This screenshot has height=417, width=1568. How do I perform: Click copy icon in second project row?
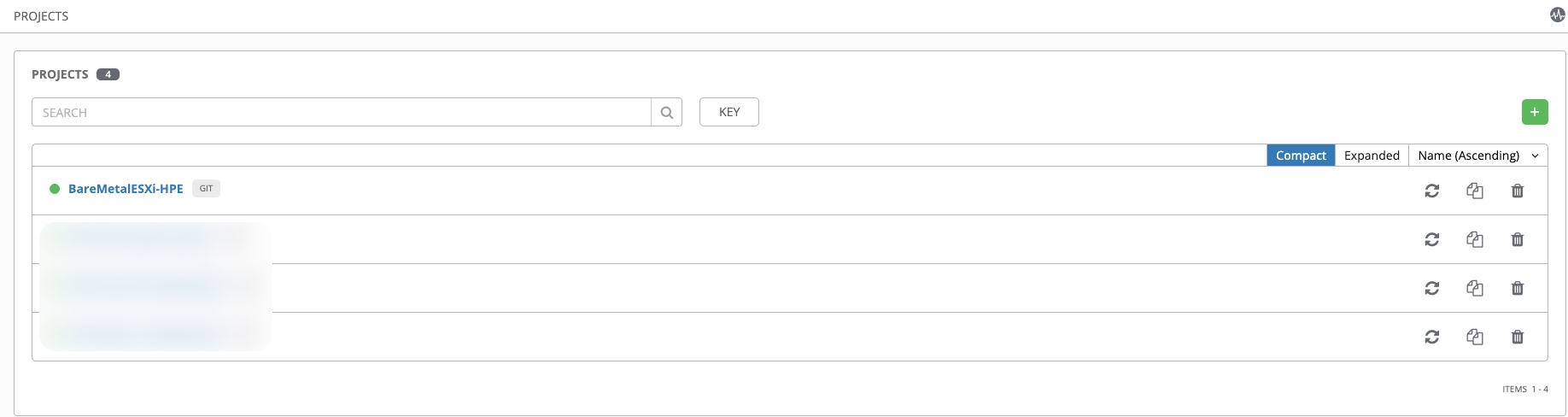click(1475, 239)
